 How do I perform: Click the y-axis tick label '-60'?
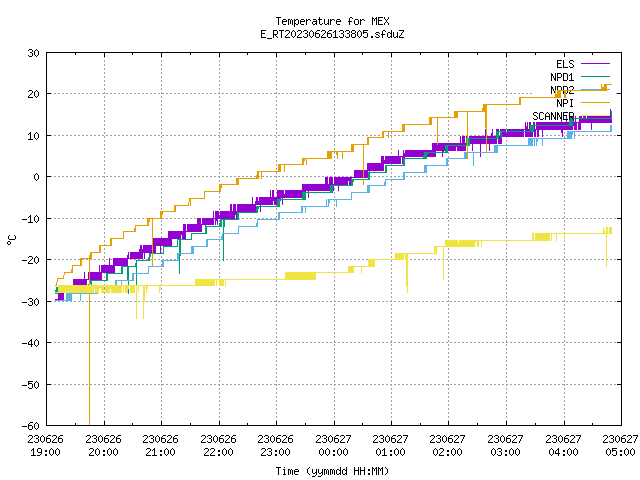tap(31, 426)
